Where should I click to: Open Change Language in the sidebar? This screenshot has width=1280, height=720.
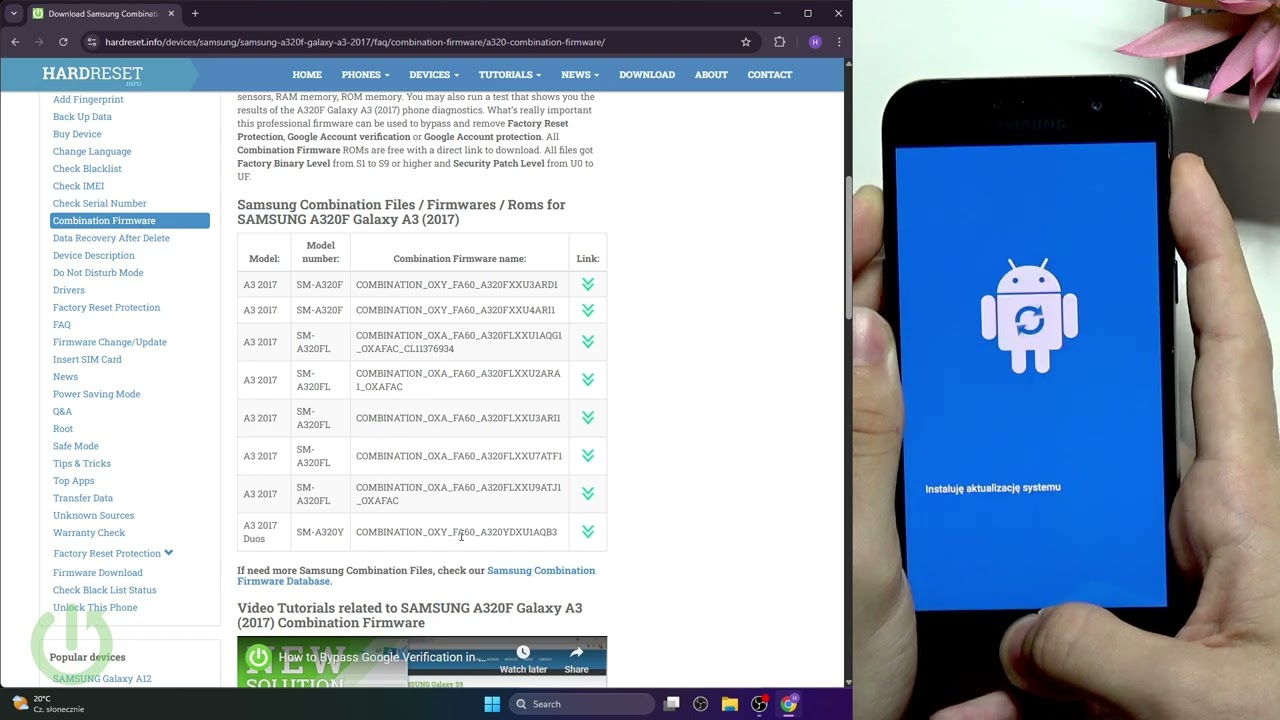tap(92, 151)
